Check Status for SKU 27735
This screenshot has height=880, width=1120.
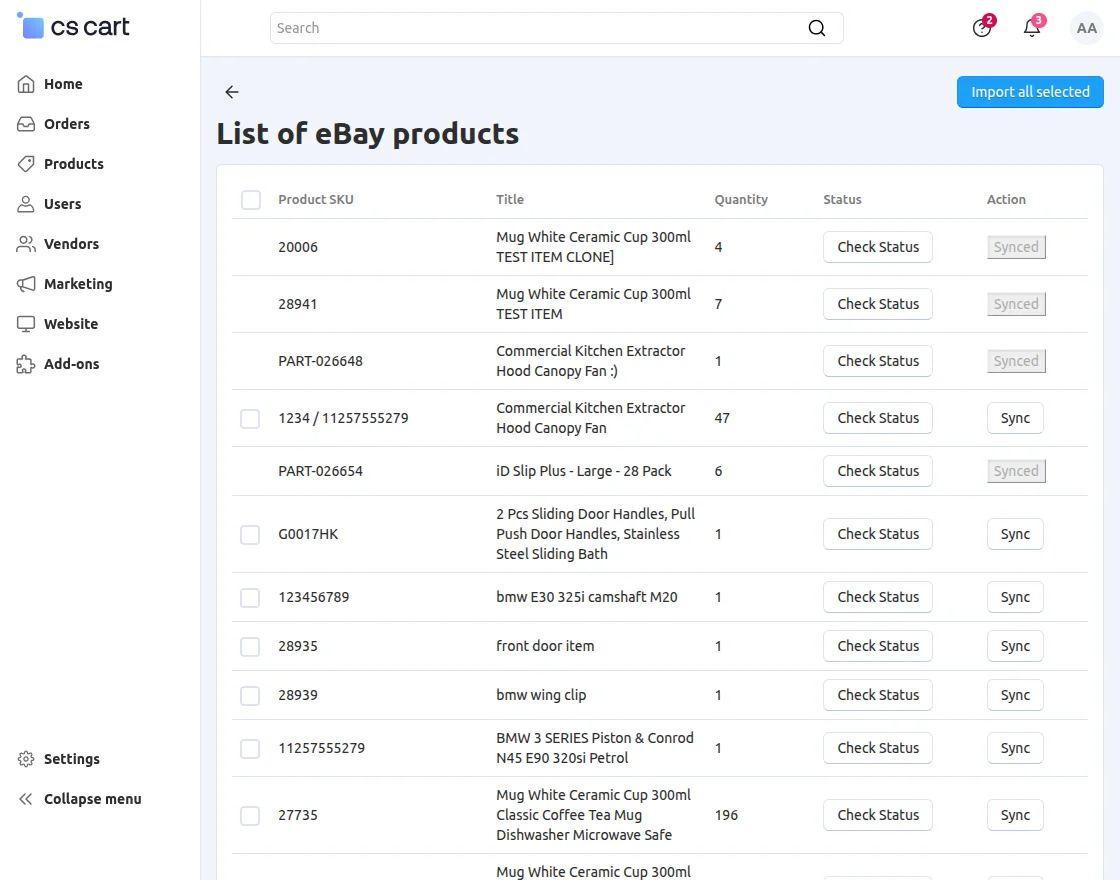coord(877,815)
